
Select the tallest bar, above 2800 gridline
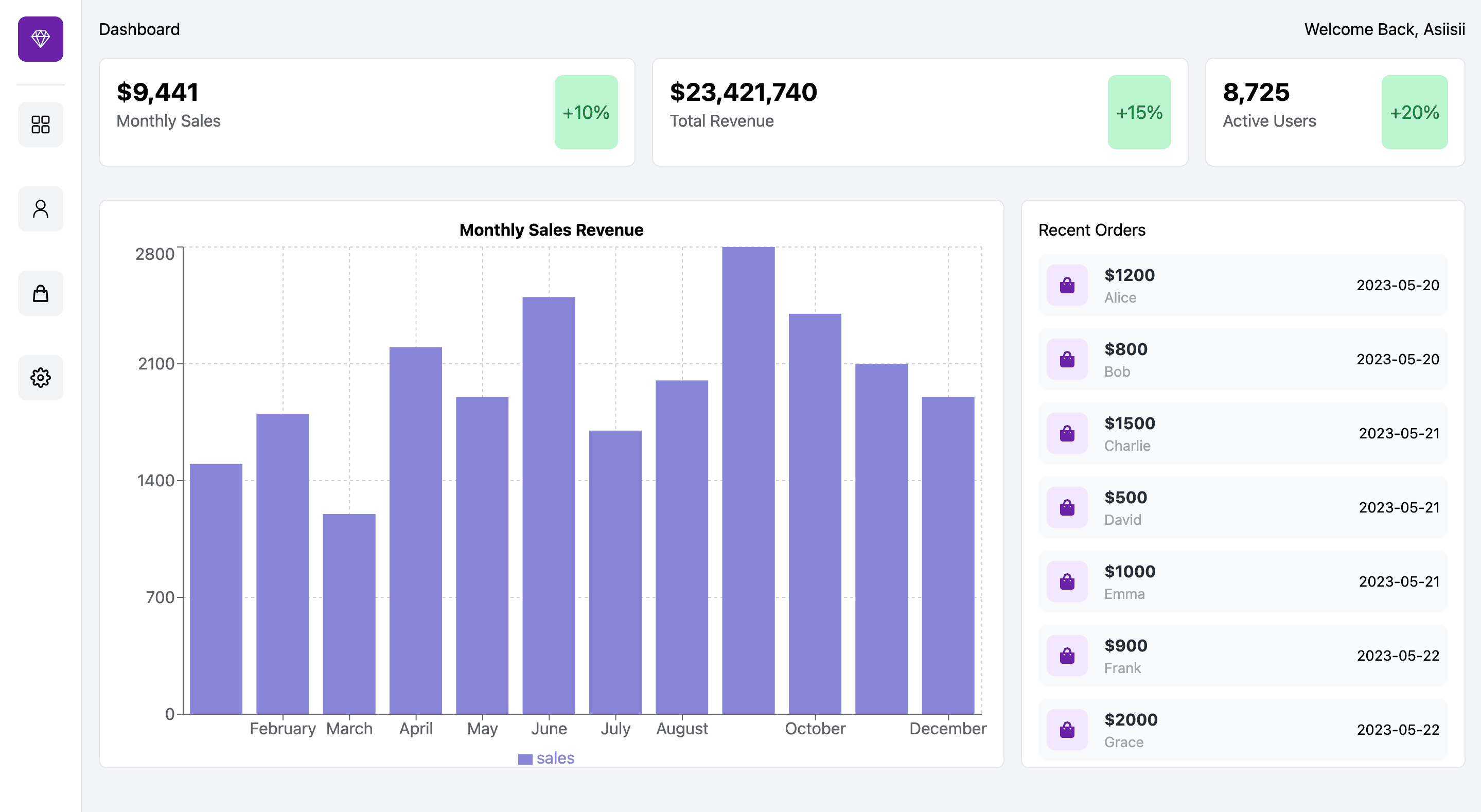tap(749, 481)
